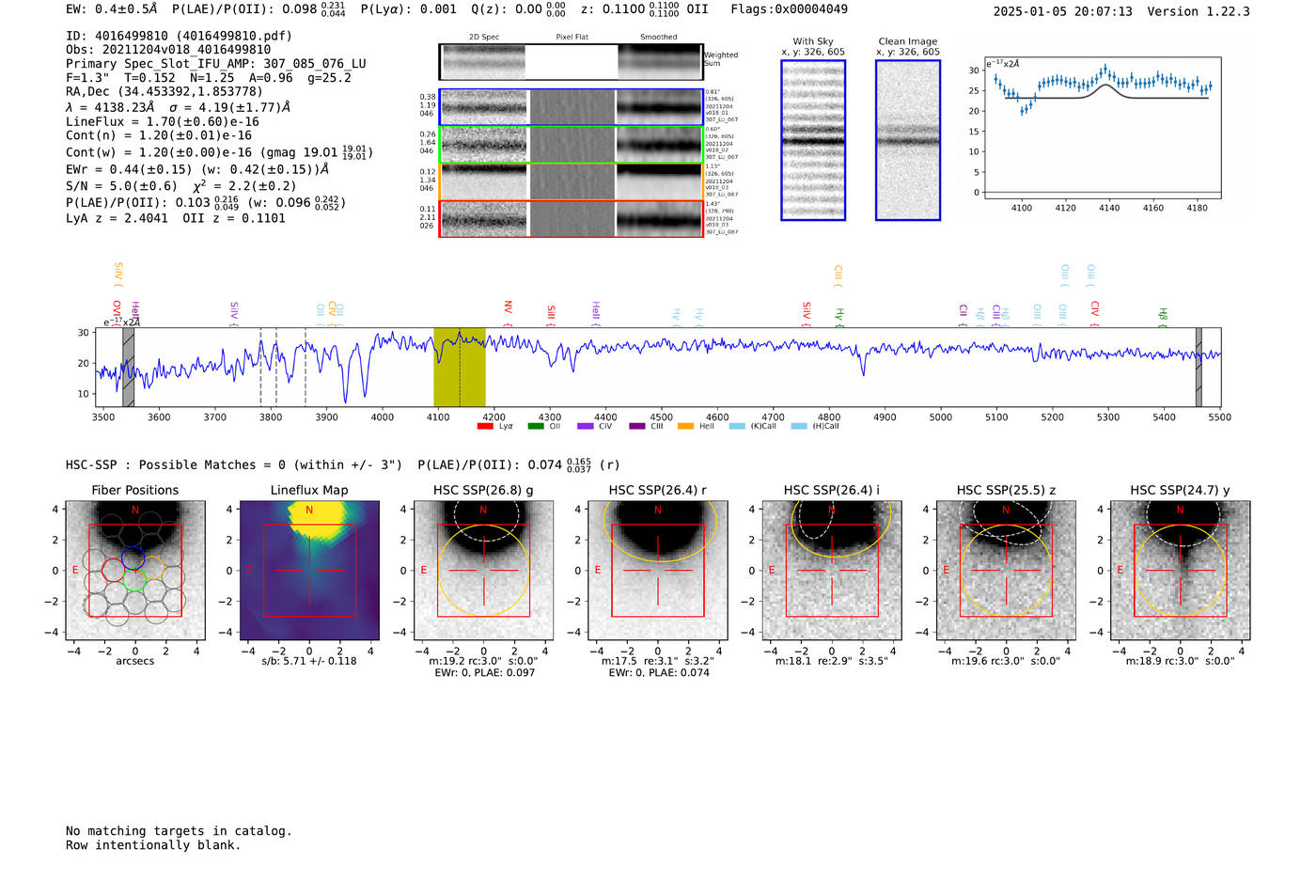Viewport: 1316px width, 896px height.
Task: Open the Lineflux Map panel
Action: coord(309,571)
